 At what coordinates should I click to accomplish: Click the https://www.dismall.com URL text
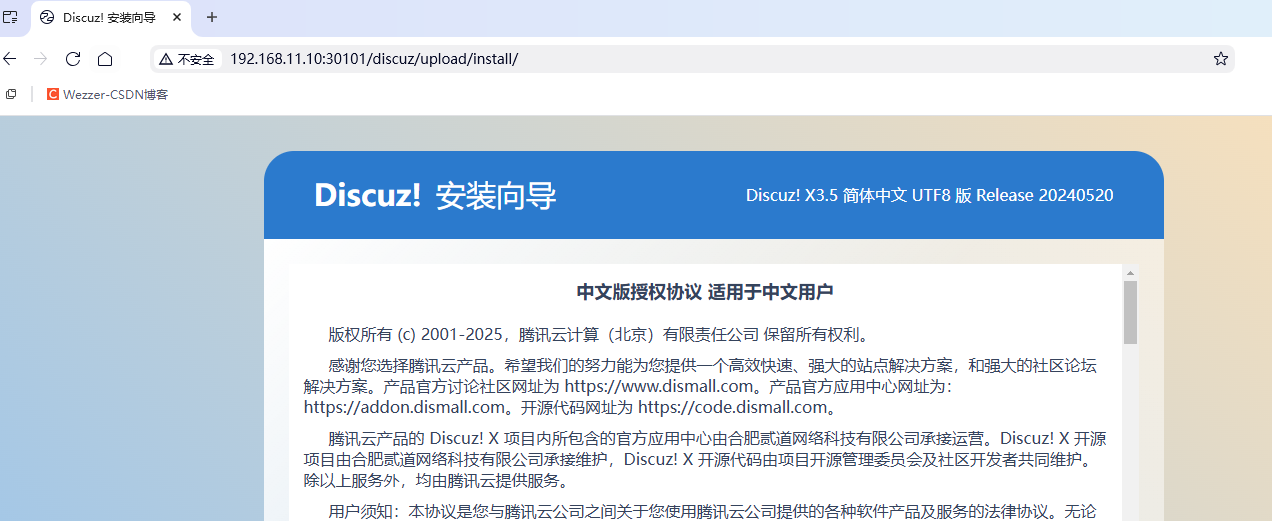(x=657, y=385)
